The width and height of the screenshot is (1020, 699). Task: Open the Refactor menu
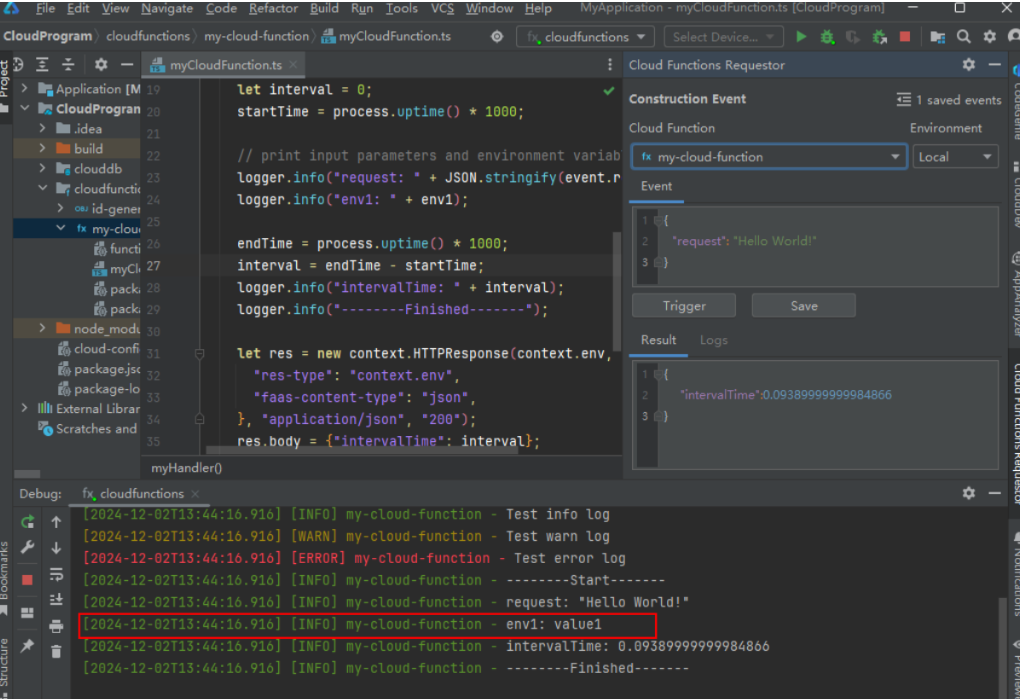(274, 8)
